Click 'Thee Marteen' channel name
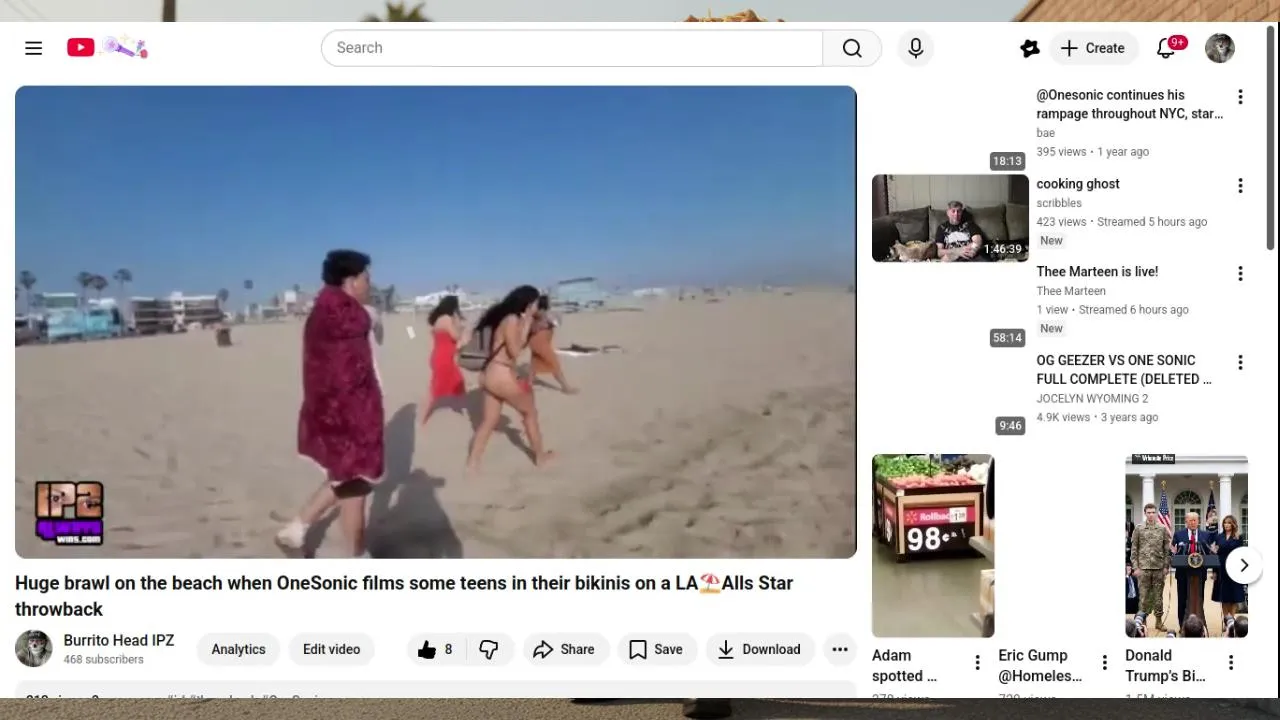 (x=1071, y=291)
